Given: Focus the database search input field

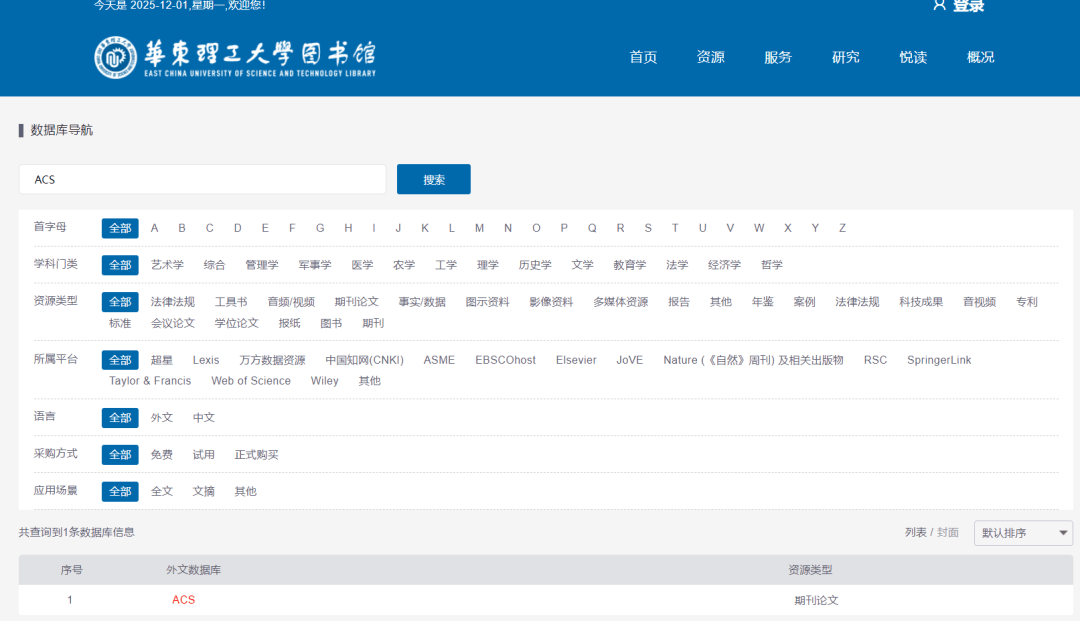Looking at the screenshot, I should 202,180.
